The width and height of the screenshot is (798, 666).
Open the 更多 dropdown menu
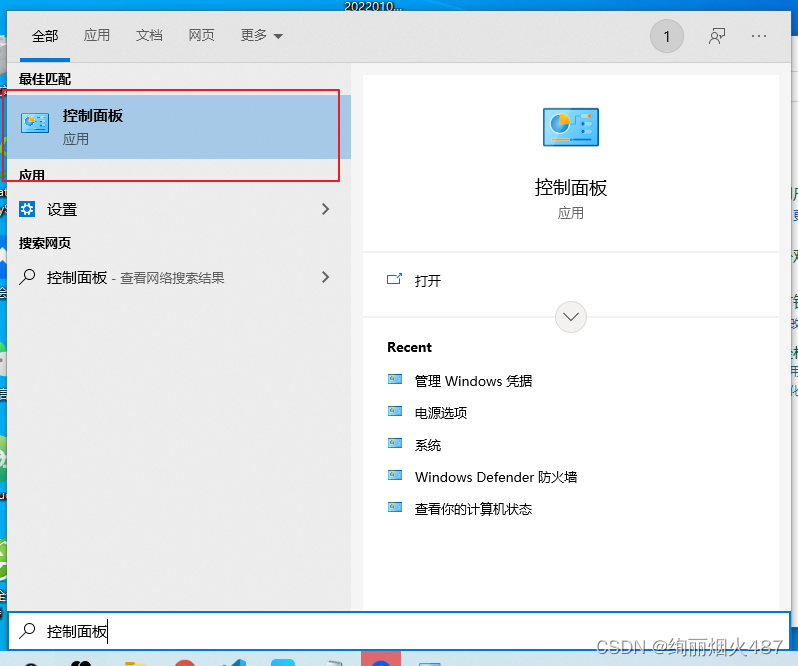tap(261, 35)
